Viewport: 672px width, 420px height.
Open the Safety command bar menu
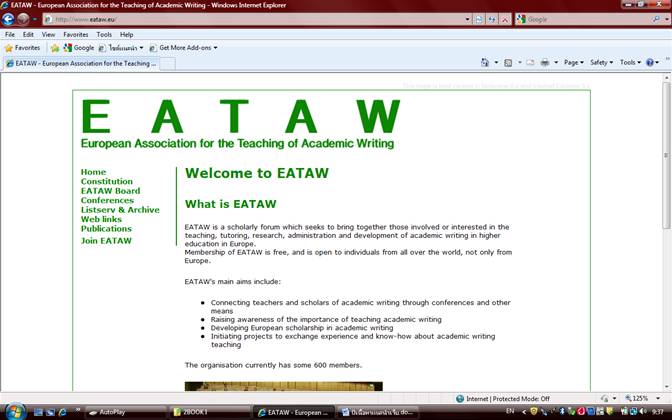(601, 63)
